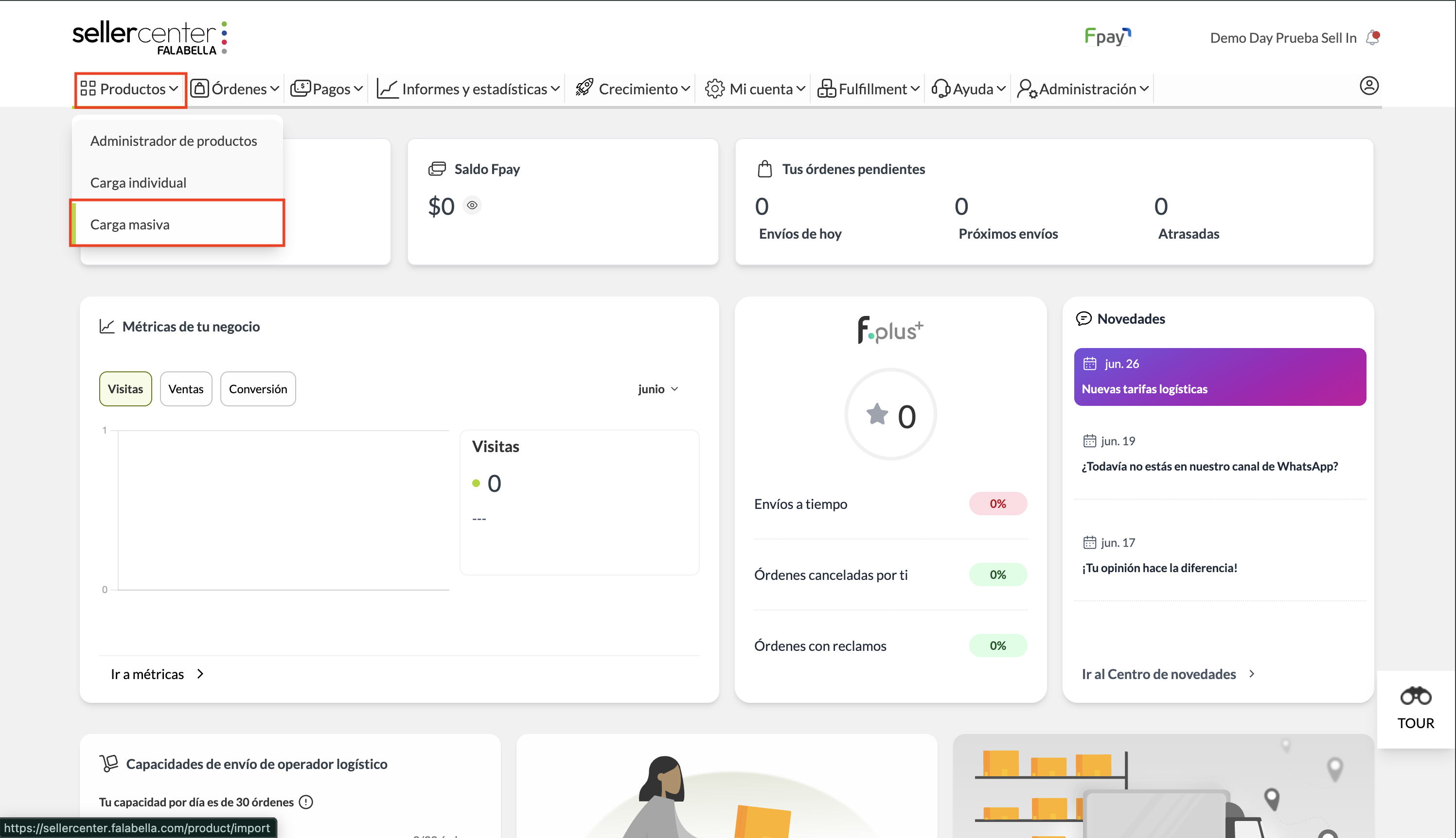The image size is (1456, 838).
Task: Click the Administración user-gear icon
Action: pos(1027,88)
